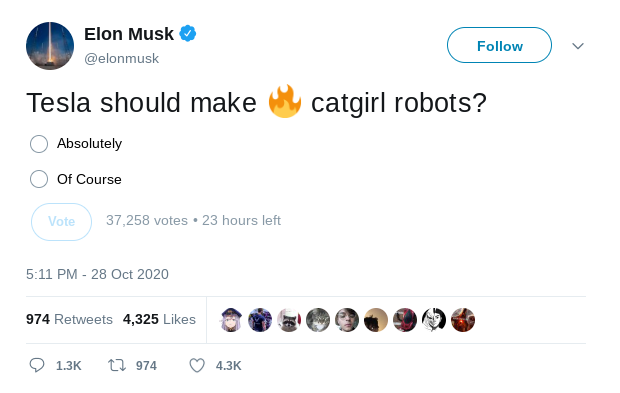Open the grey cat avatar profile
Image resolution: width=620 pixels, height=393 pixels.
[318, 319]
